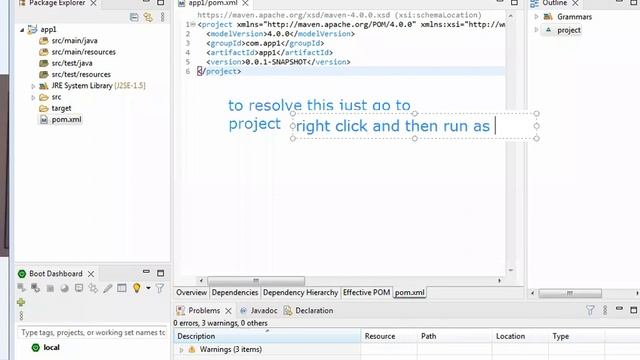Click the Boot Dashboard filter funnel icon
Viewport: 640px width, 360px height.
160,288
